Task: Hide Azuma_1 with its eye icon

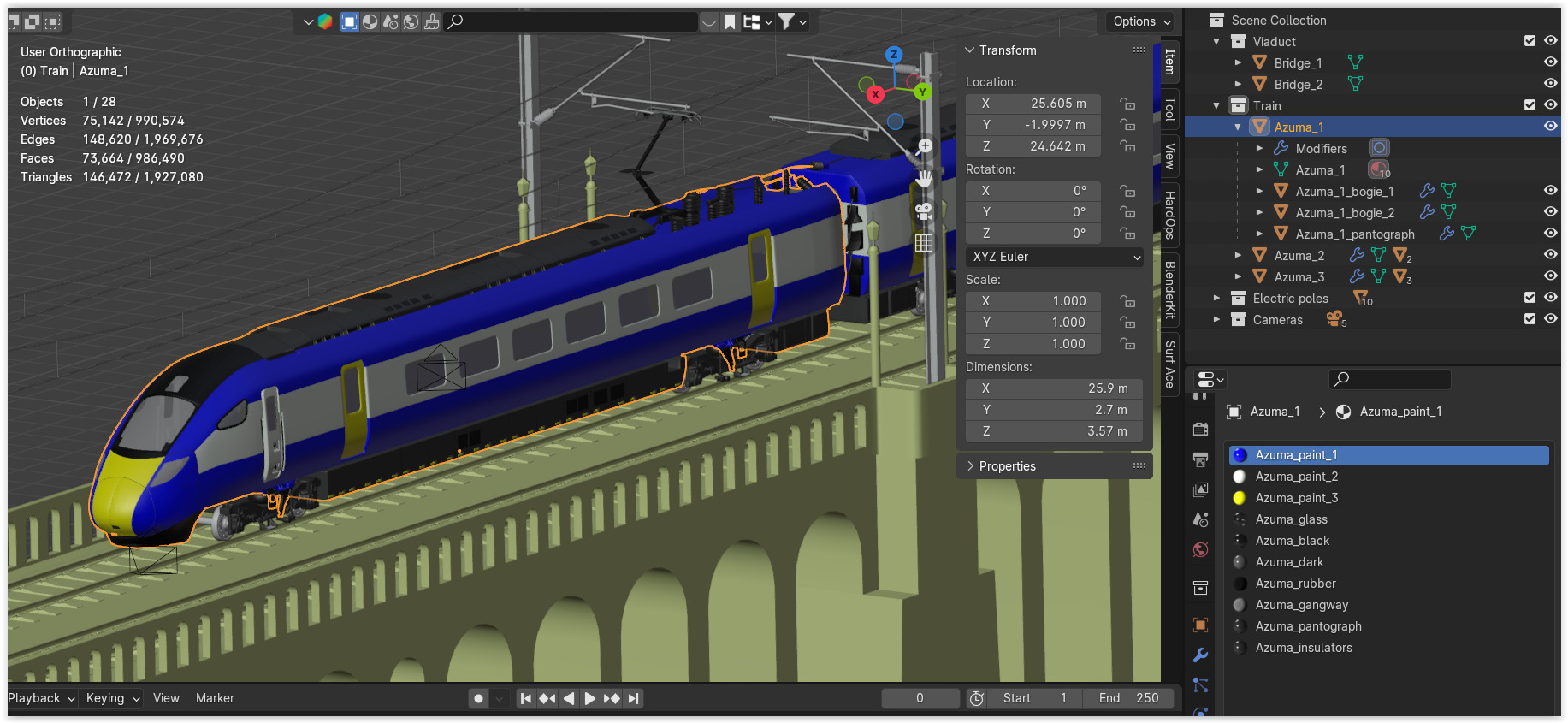Action: point(1550,127)
